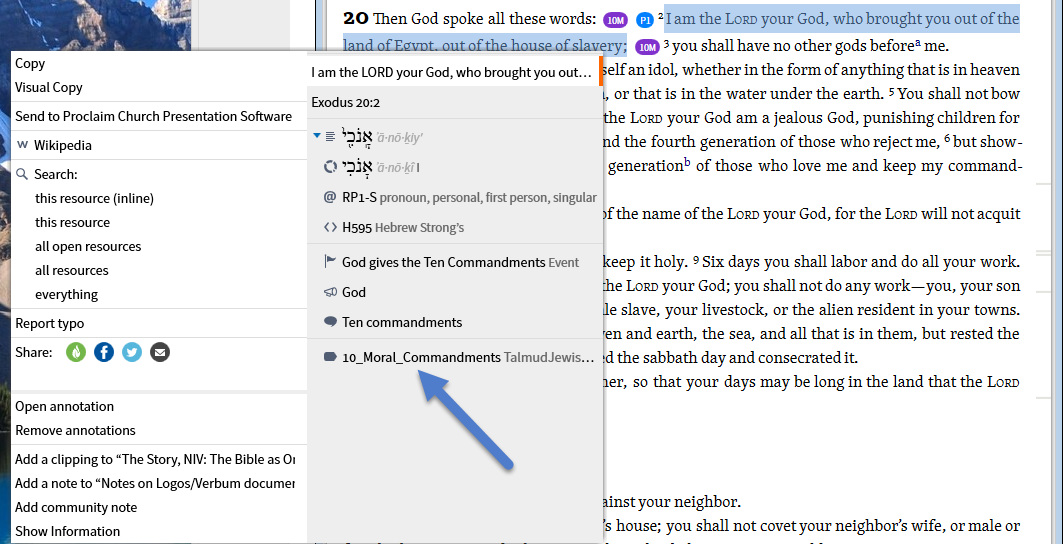Click 'Then God spoke all these words:' text
This screenshot has height=544, width=1063.
484,19
